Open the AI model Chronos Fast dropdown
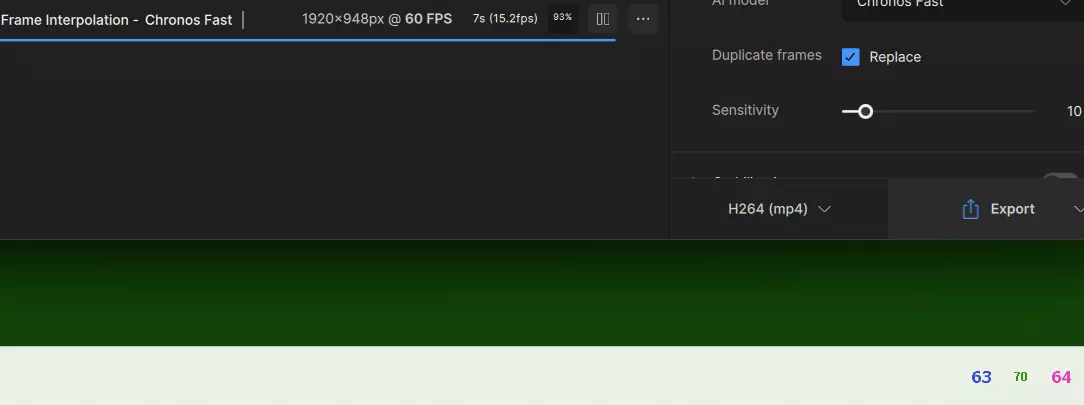Viewport: 1084px width, 405px height. click(963, 4)
